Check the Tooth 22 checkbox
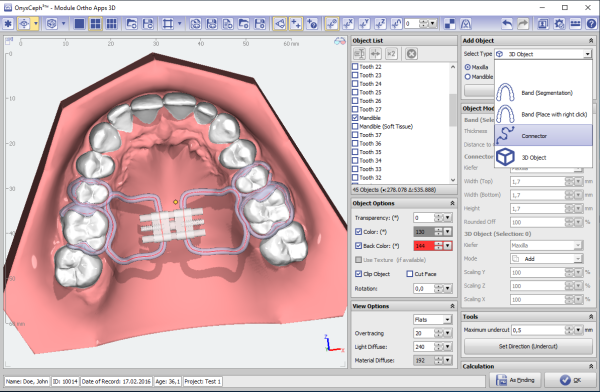Viewport: 600px width, 392px height. click(x=355, y=67)
